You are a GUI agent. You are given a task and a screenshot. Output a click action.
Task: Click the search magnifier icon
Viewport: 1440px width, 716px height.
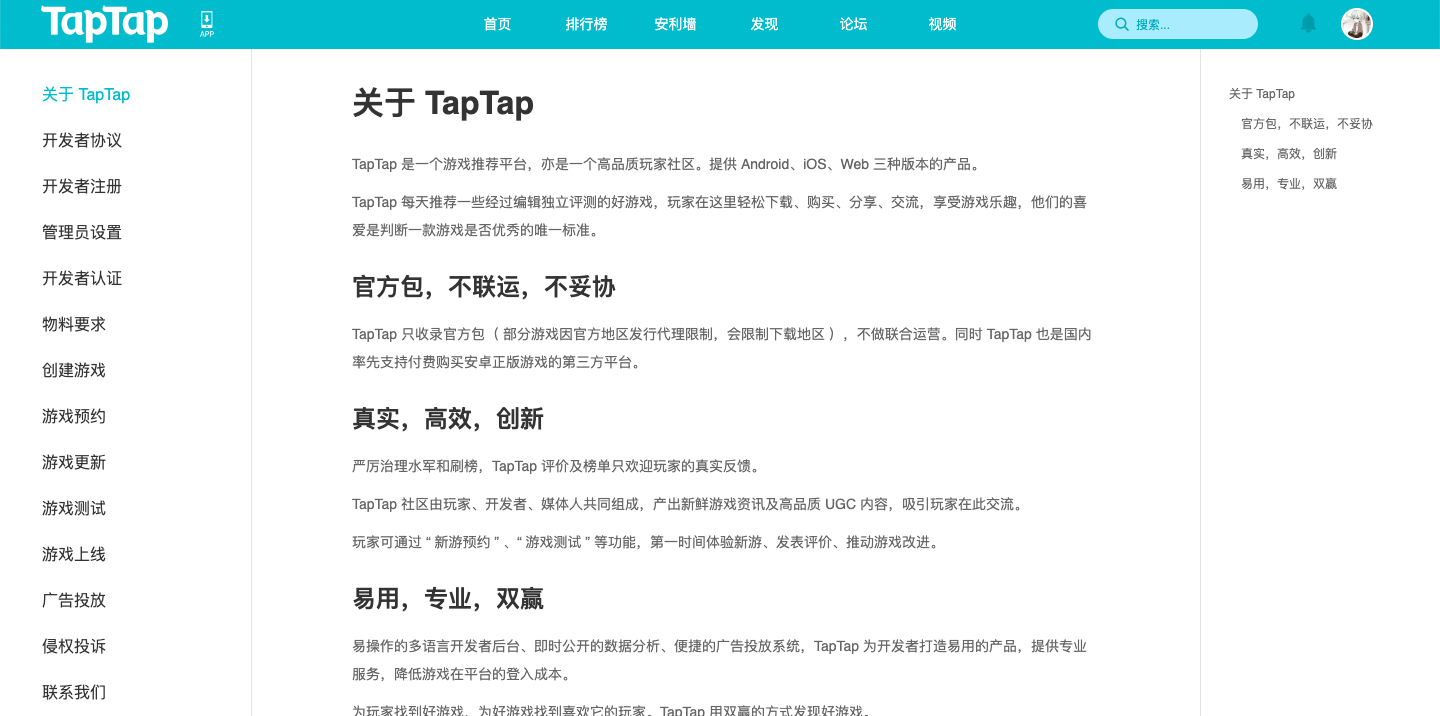1122,23
